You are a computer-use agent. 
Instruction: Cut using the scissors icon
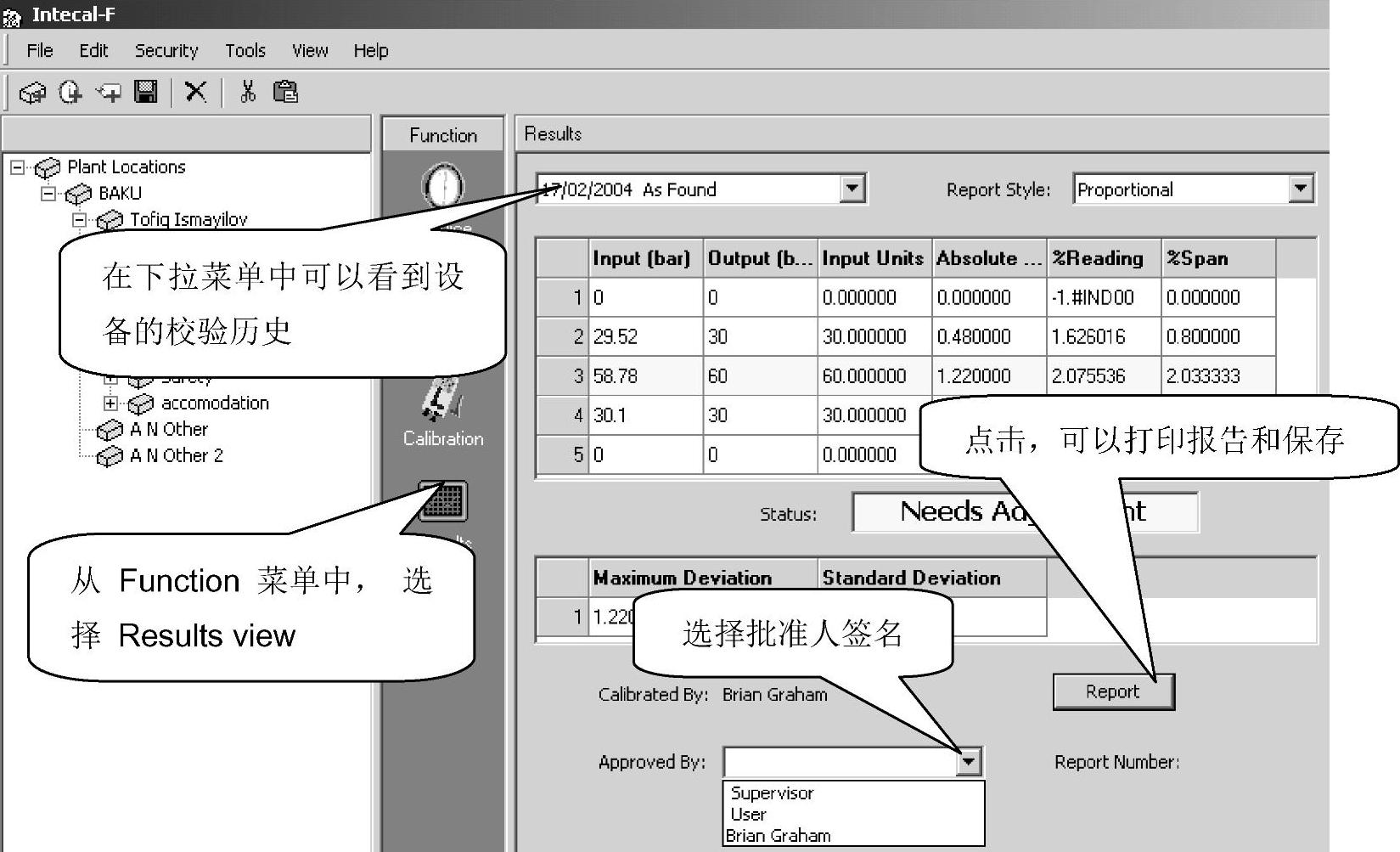pos(248,91)
